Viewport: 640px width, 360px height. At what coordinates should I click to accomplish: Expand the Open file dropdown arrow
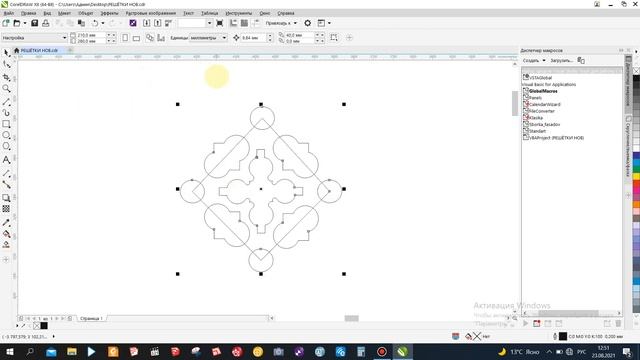pos(24,23)
